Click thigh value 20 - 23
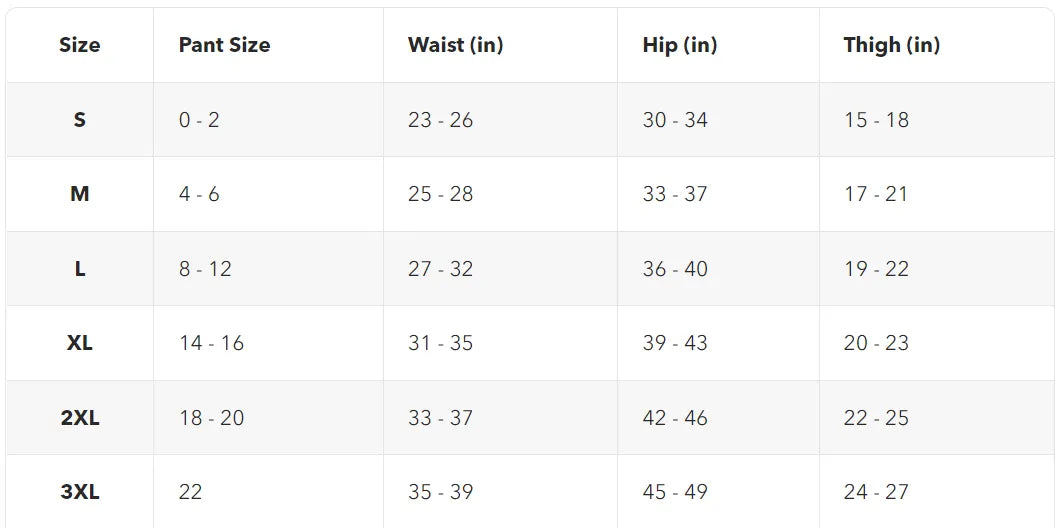The height and width of the screenshot is (528, 1060). tap(876, 343)
